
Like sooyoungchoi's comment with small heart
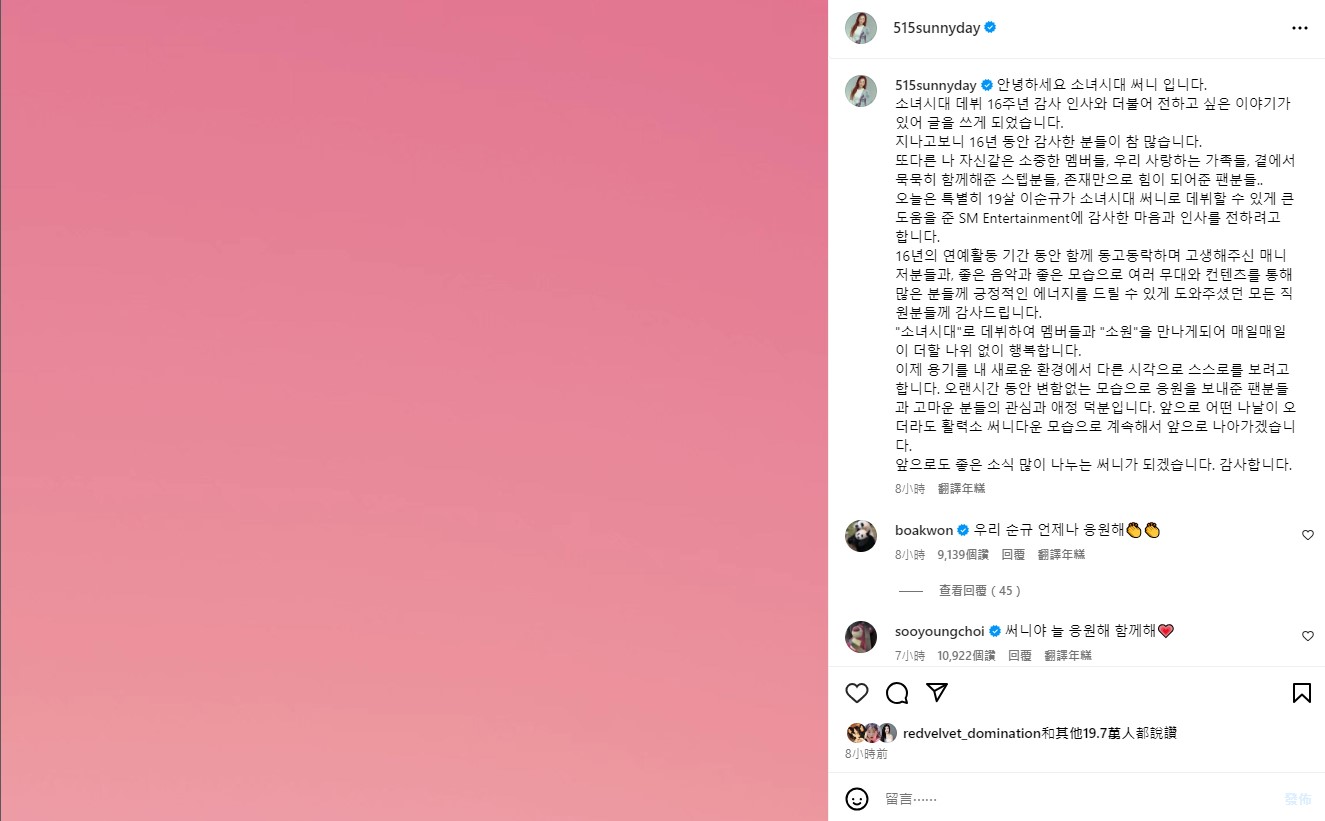point(1307,636)
